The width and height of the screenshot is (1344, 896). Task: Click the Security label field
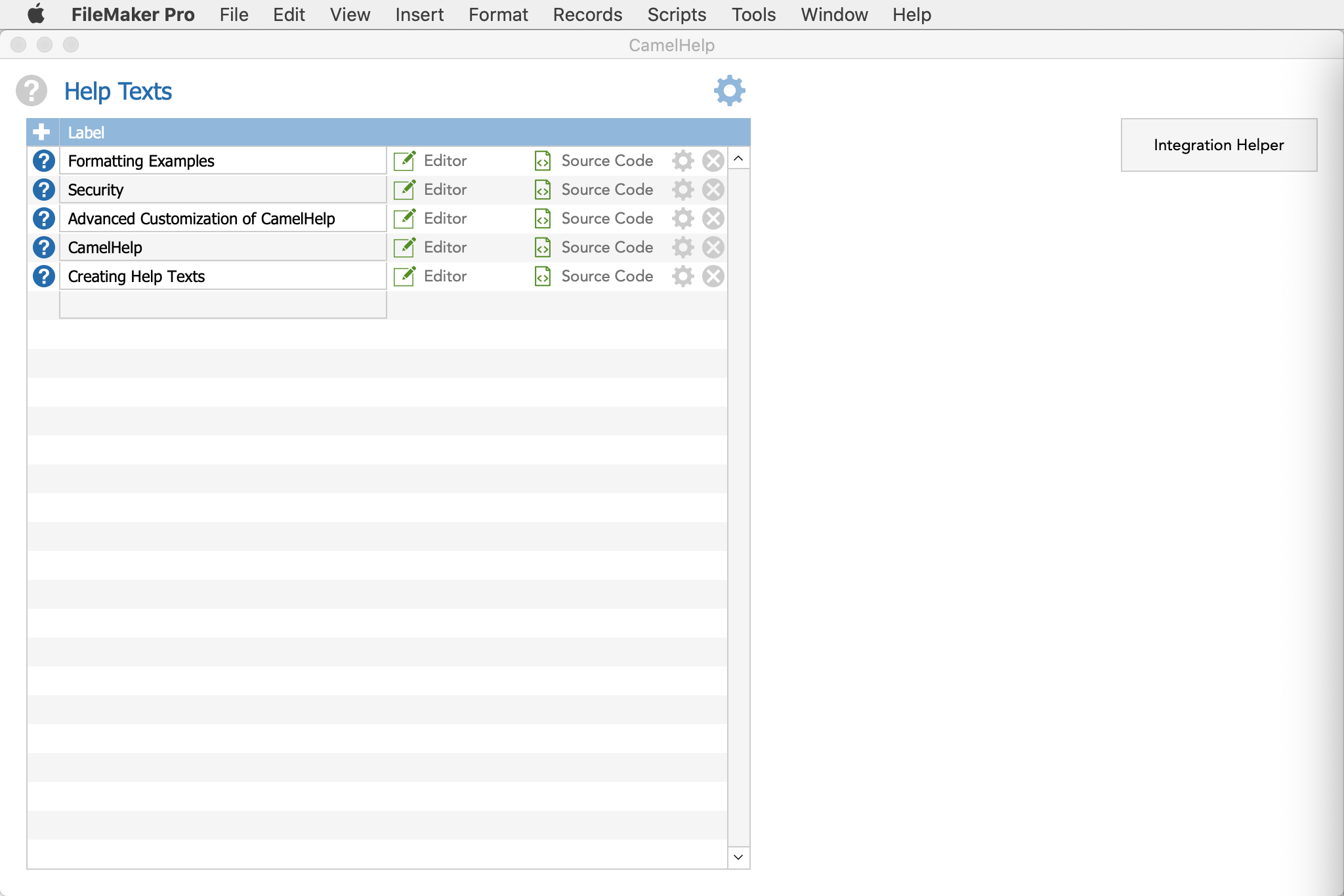tap(223, 190)
